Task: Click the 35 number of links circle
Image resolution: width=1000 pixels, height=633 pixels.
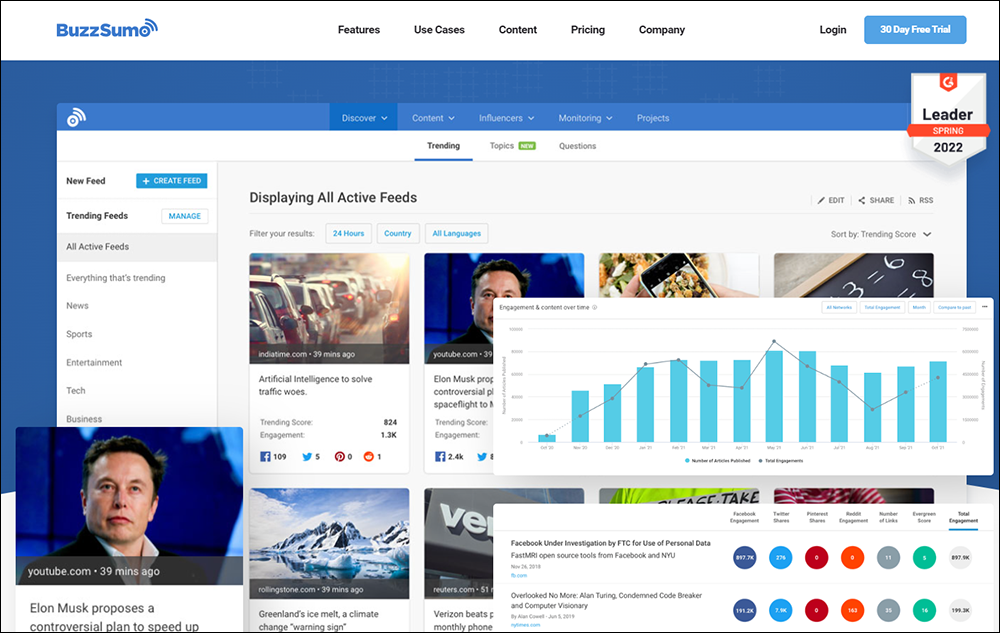Action: pos(888,610)
